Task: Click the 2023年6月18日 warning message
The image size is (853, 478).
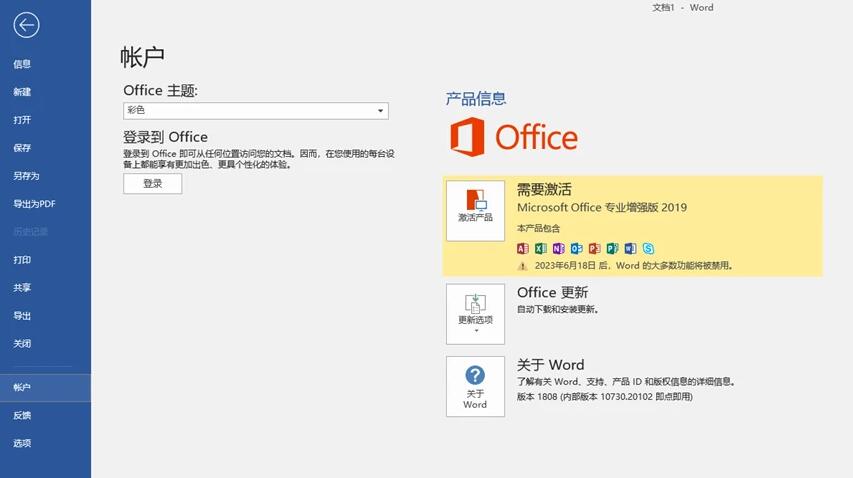Action: click(634, 266)
